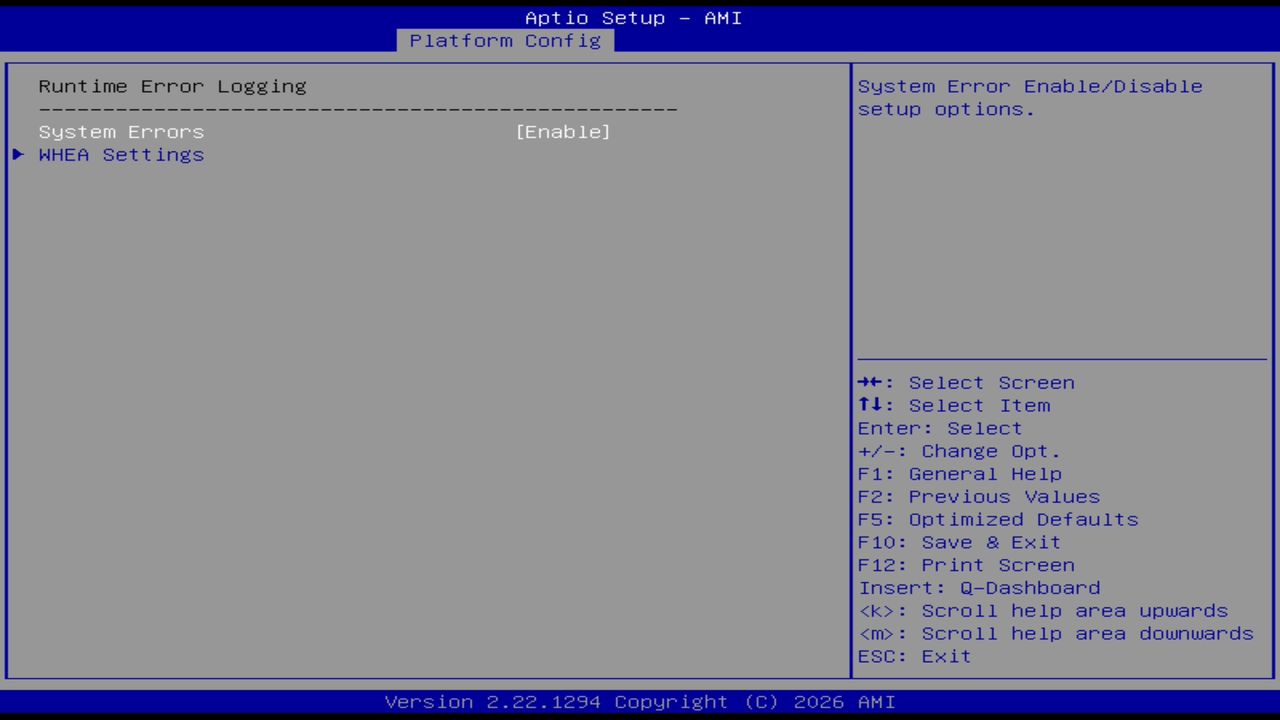Click the help text describing System Error options
This screenshot has height=720, width=1280.
coord(1029,97)
